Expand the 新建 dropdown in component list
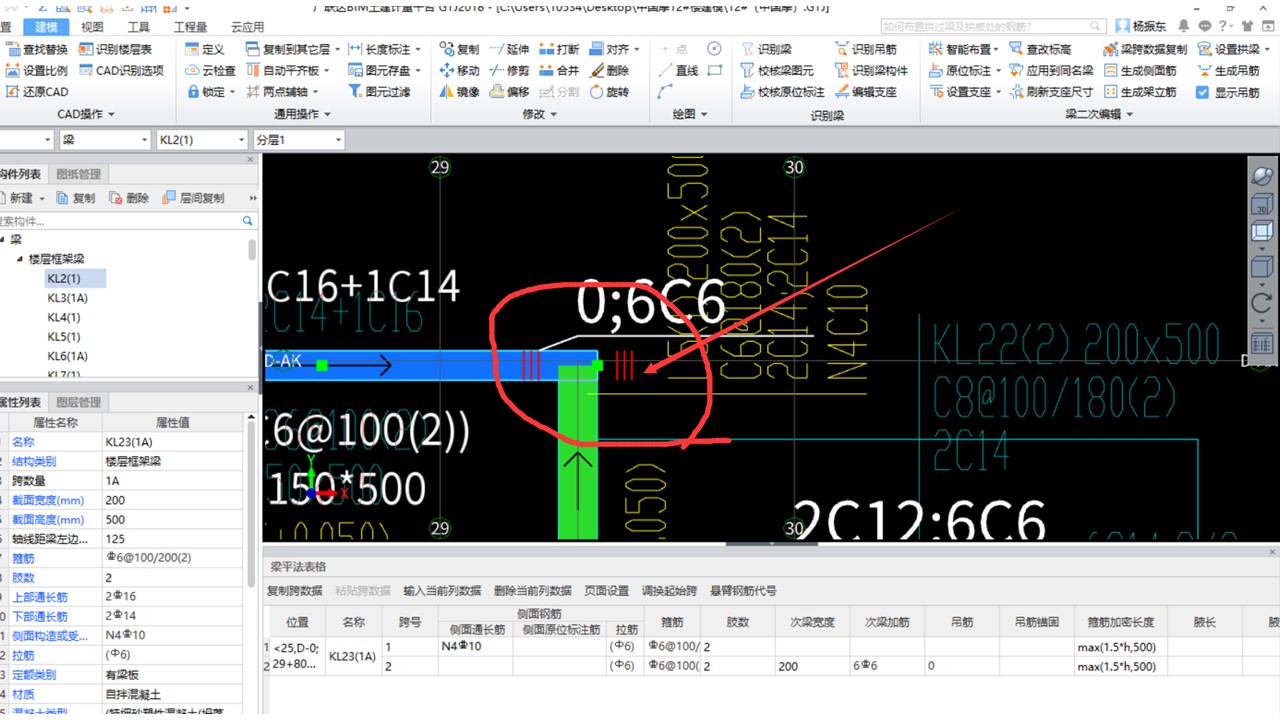The height and width of the screenshot is (720, 1280). pyautogui.click(x=41, y=198)
